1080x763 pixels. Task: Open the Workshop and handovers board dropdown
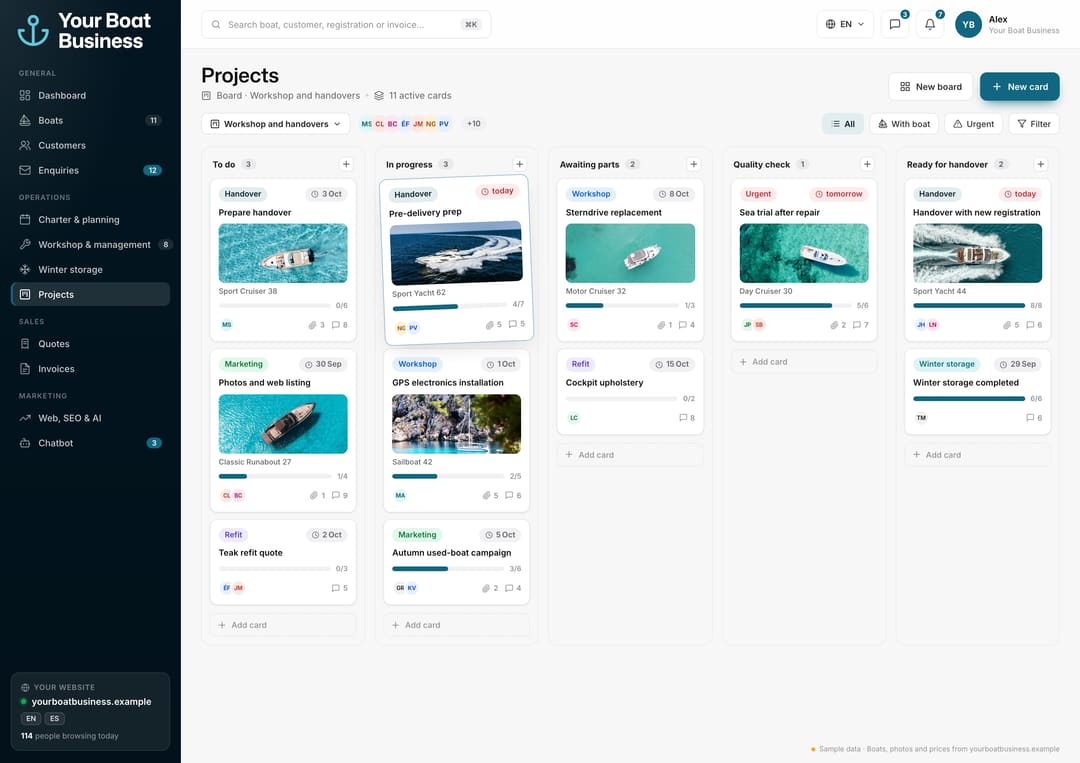[x=276, y=124]
